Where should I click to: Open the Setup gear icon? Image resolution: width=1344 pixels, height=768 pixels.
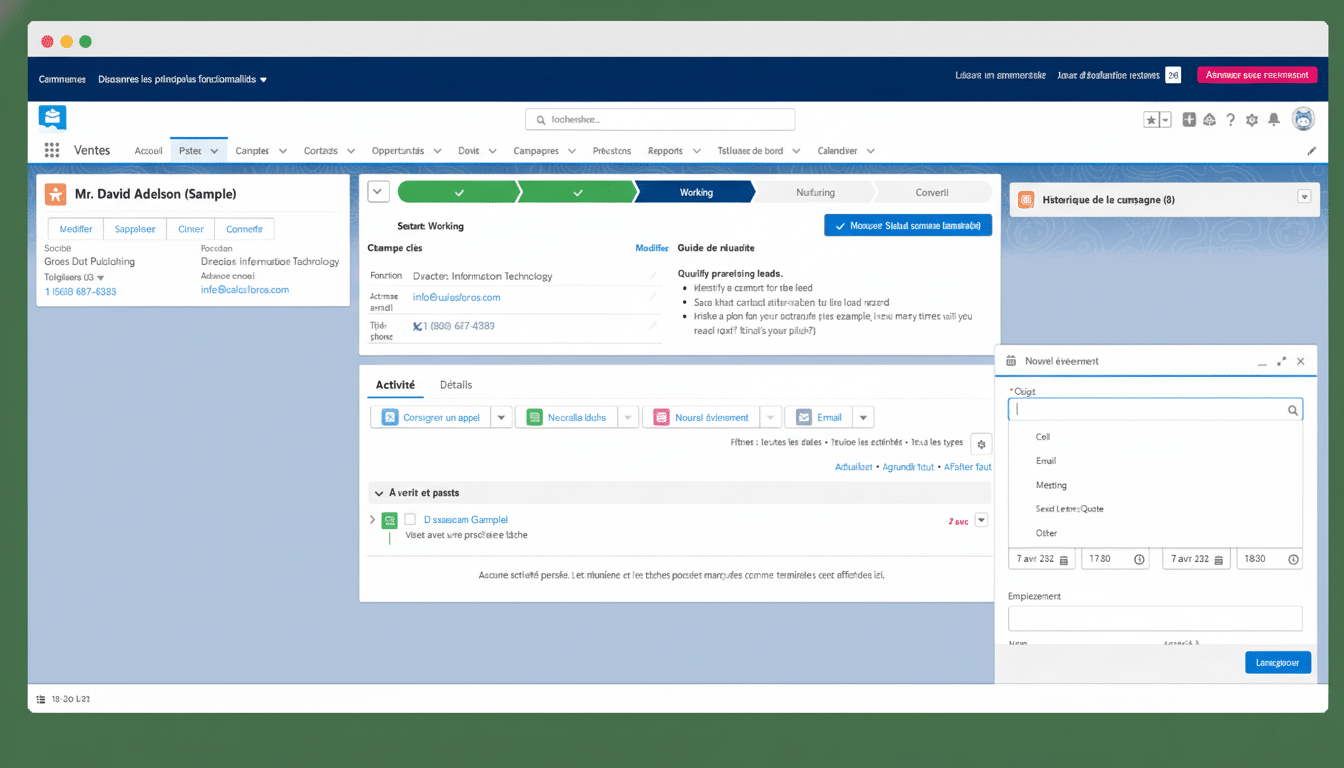click(x=1252, y=119)
